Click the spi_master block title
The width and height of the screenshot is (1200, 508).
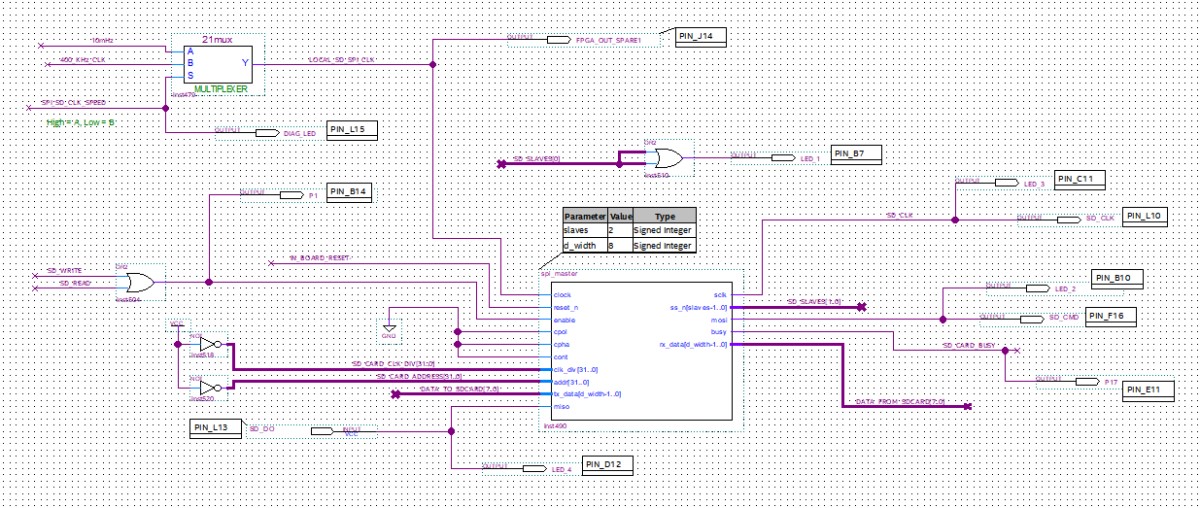pos(560,272)
